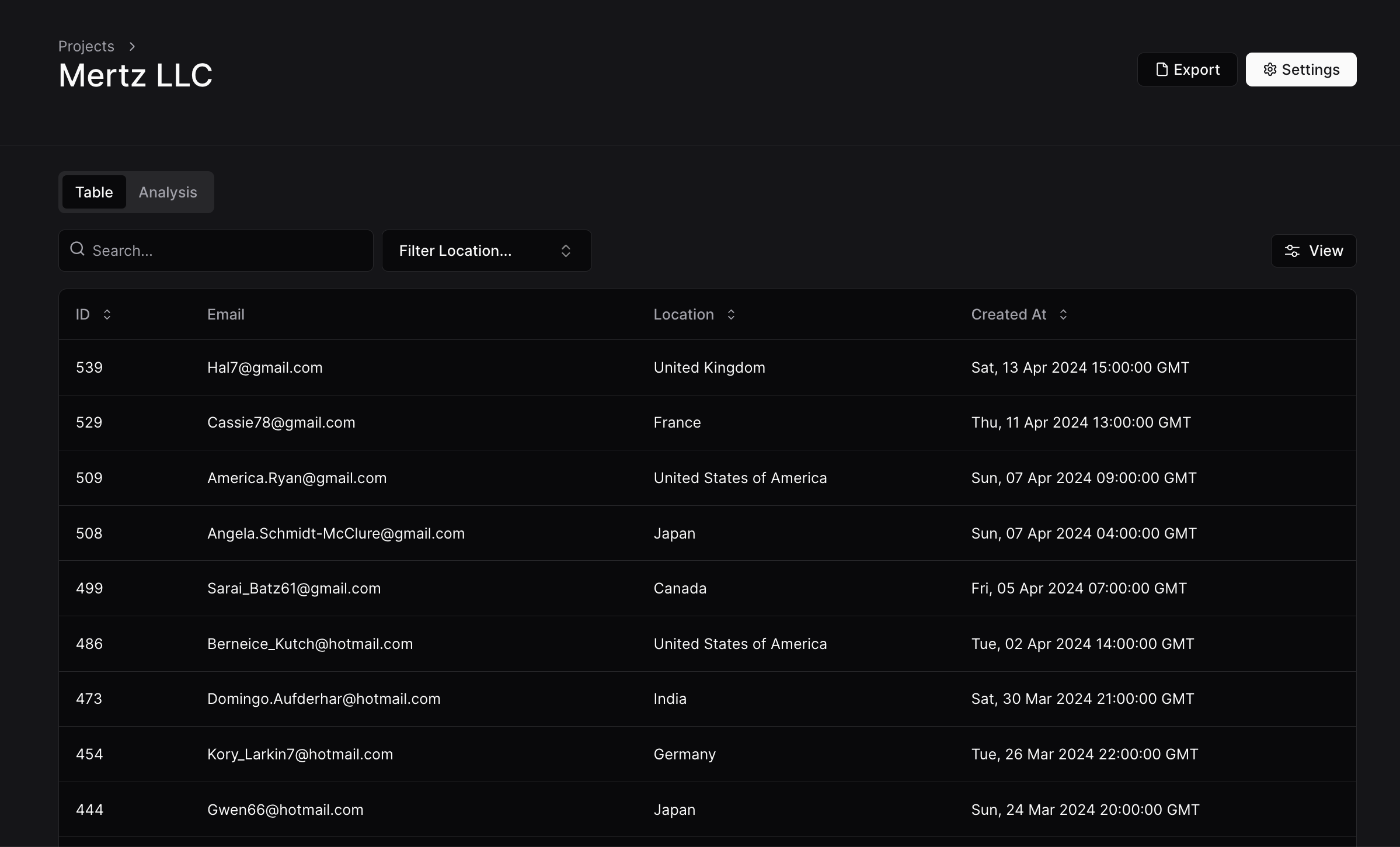The image size is (1400, 847).
Task: Click India location cell
Action: click(670, 699)
